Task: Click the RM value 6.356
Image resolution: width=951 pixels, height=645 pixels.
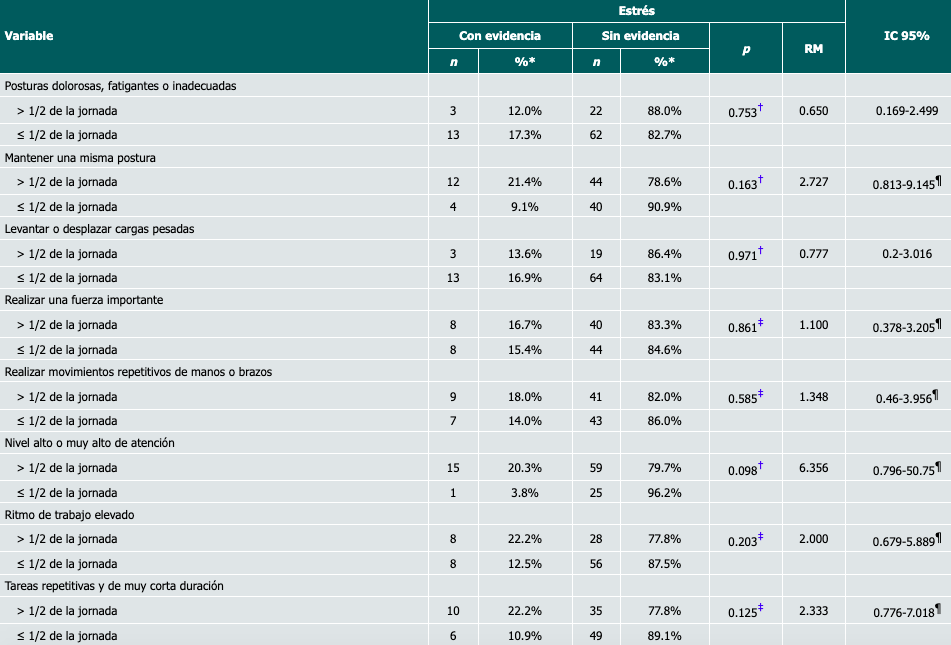Action: (x=813, y=468)
